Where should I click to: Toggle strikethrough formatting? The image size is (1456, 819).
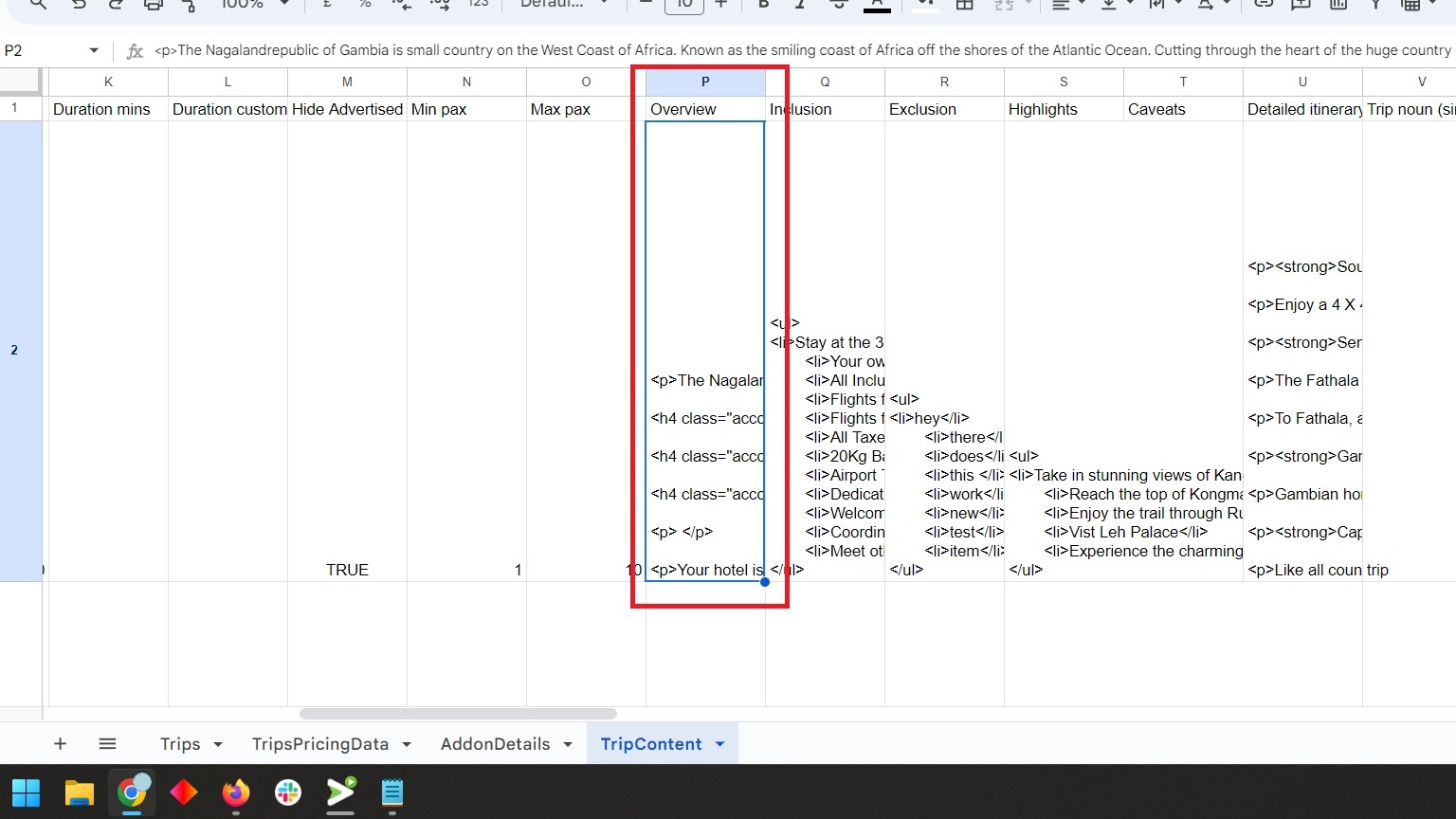point(838,5)
